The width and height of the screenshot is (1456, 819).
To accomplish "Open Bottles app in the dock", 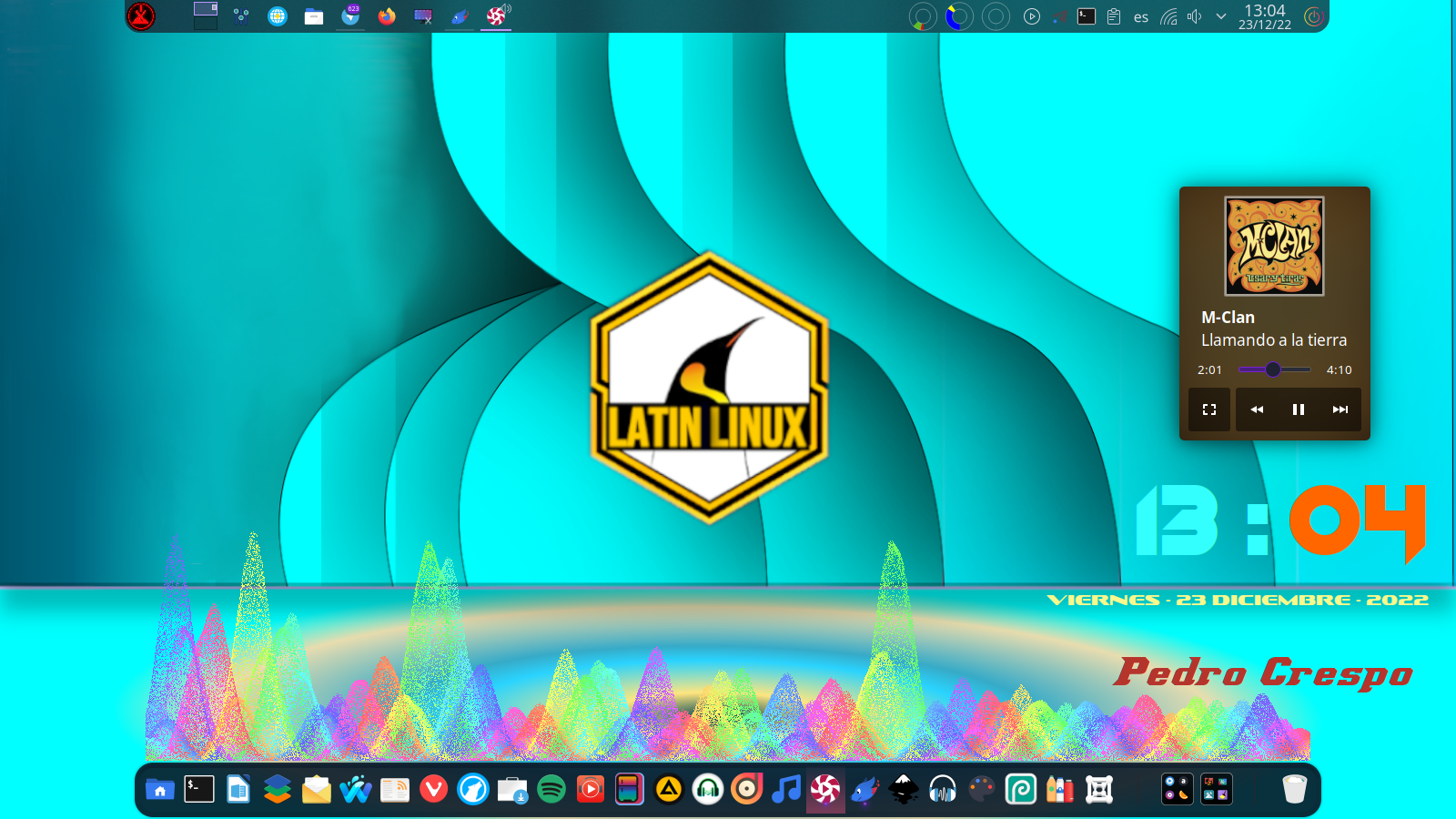I will (x=1060, y=789).
